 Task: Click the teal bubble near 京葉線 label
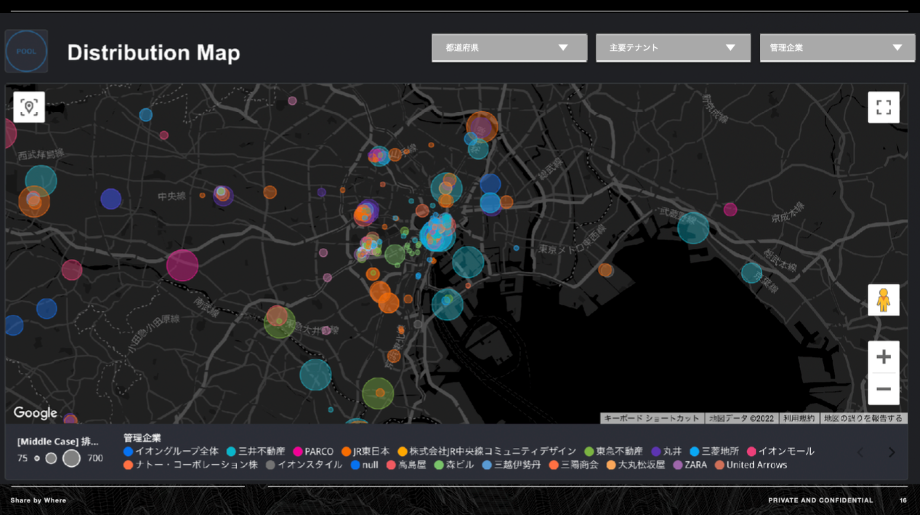[751, 273]
